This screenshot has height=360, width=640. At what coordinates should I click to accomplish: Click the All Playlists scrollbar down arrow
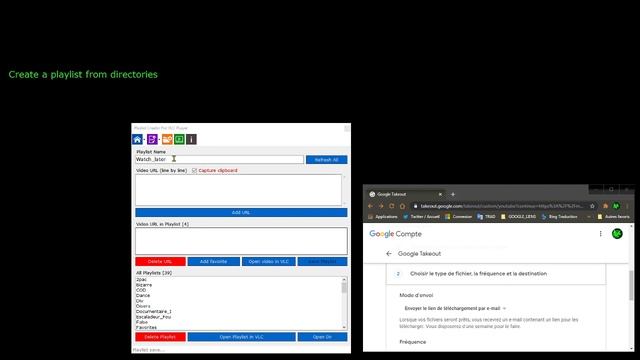click(x=344, y=327)
